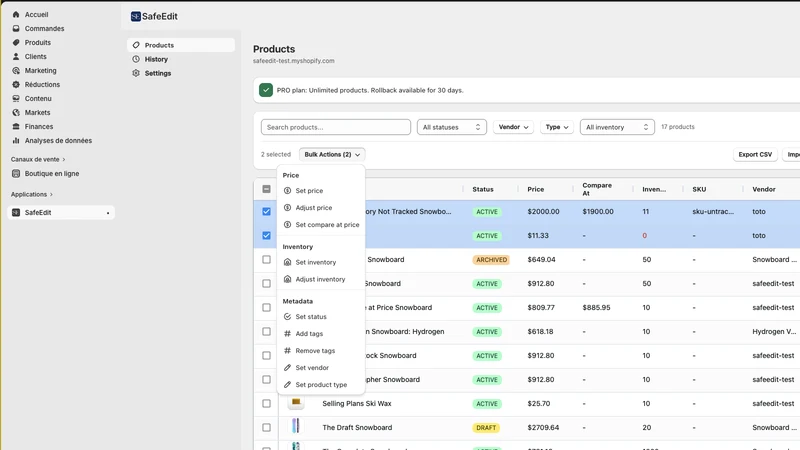
Task: Expand Applications section
Action: (32, 194)
